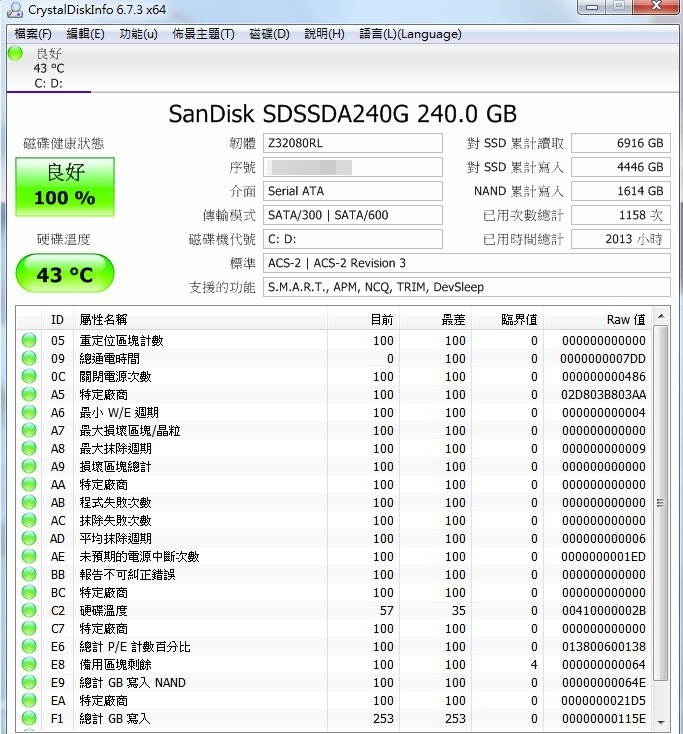Click the firmware field Z32080RL

click(x=353, y=143)
